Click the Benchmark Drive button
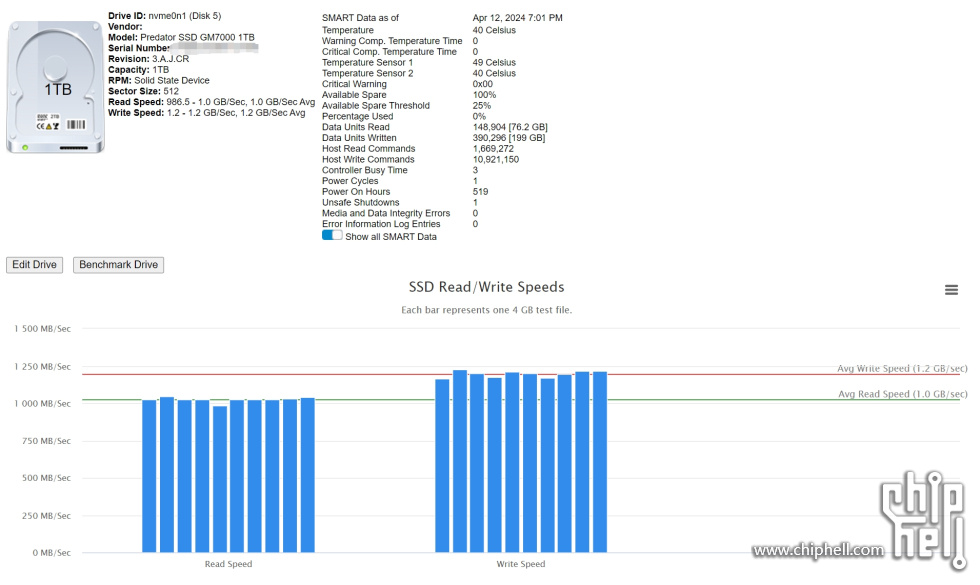The height and width of the screenshot is (585, 980). (118, 265)
